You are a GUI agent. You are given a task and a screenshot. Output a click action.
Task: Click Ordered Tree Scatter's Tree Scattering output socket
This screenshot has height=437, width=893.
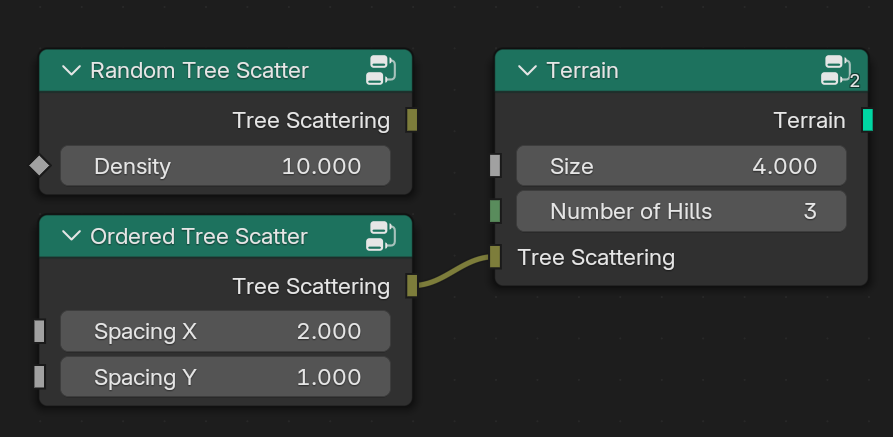[x=411, y=286]
